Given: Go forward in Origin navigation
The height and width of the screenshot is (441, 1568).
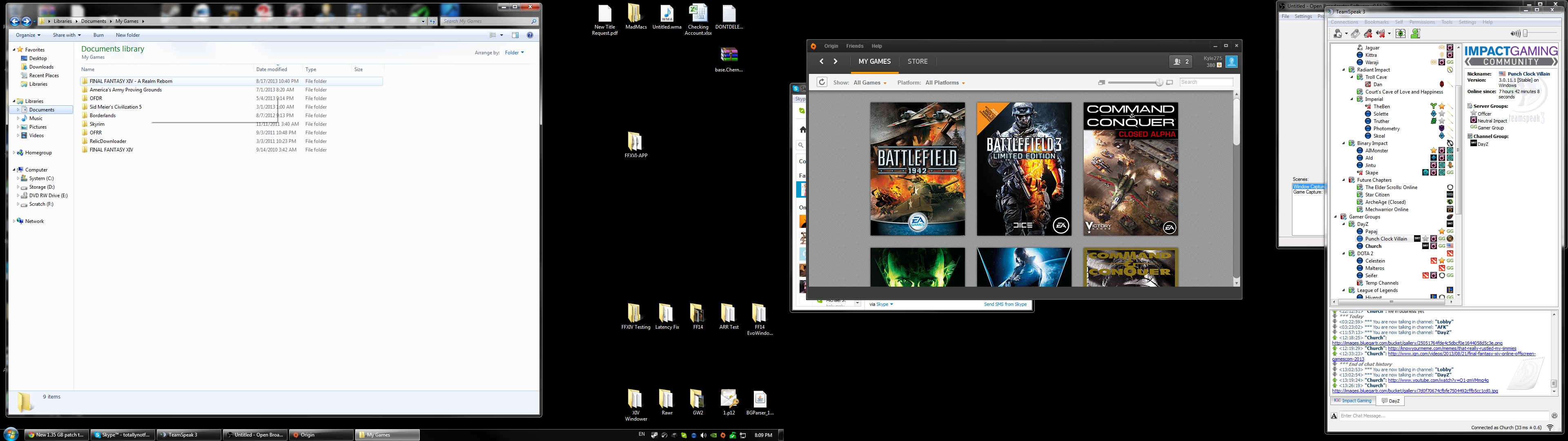Looking at the screenshot, I should click(x=835, y=62).
